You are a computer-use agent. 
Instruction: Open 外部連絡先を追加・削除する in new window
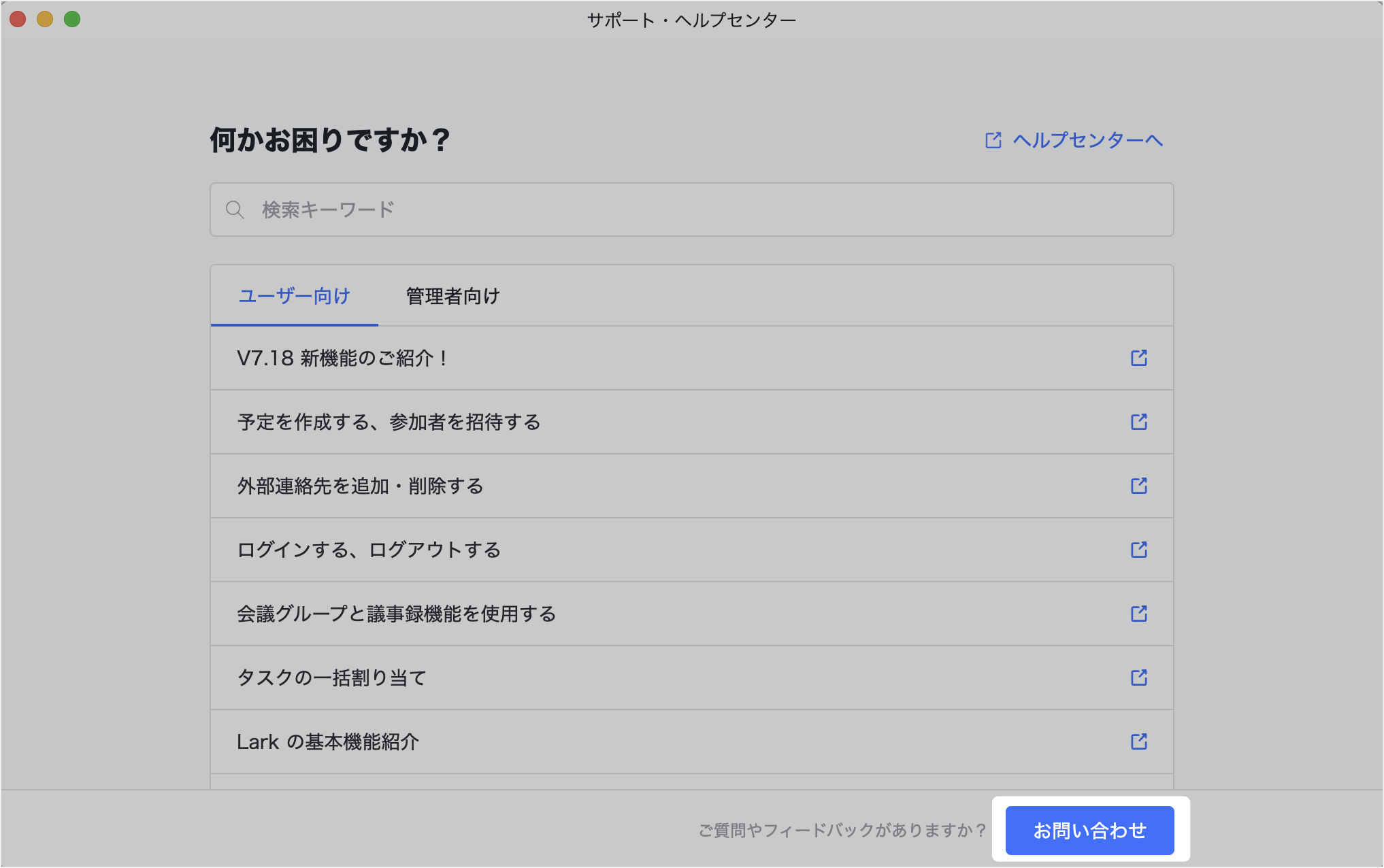click(1138, 486)
